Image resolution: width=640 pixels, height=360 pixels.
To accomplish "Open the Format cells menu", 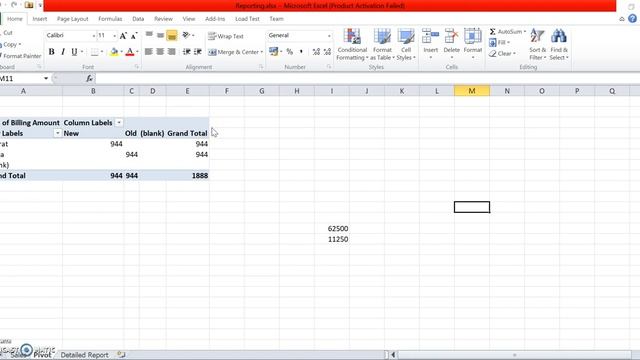I will (x=473, y=44).
